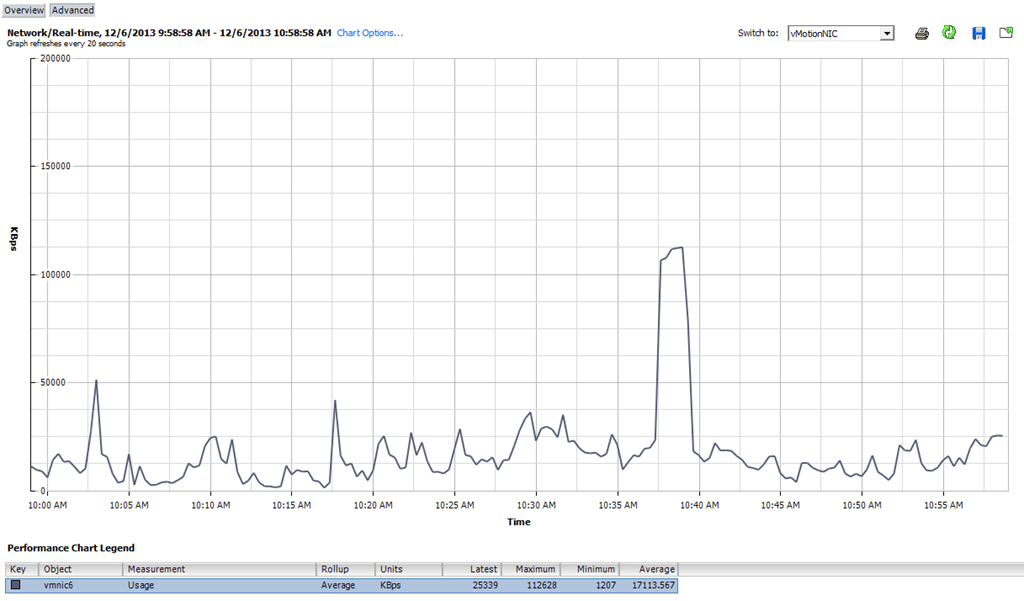Sort legend by Measurement column
The image size is (1024, 601).
pyautogui.click(x=219, y=569)
